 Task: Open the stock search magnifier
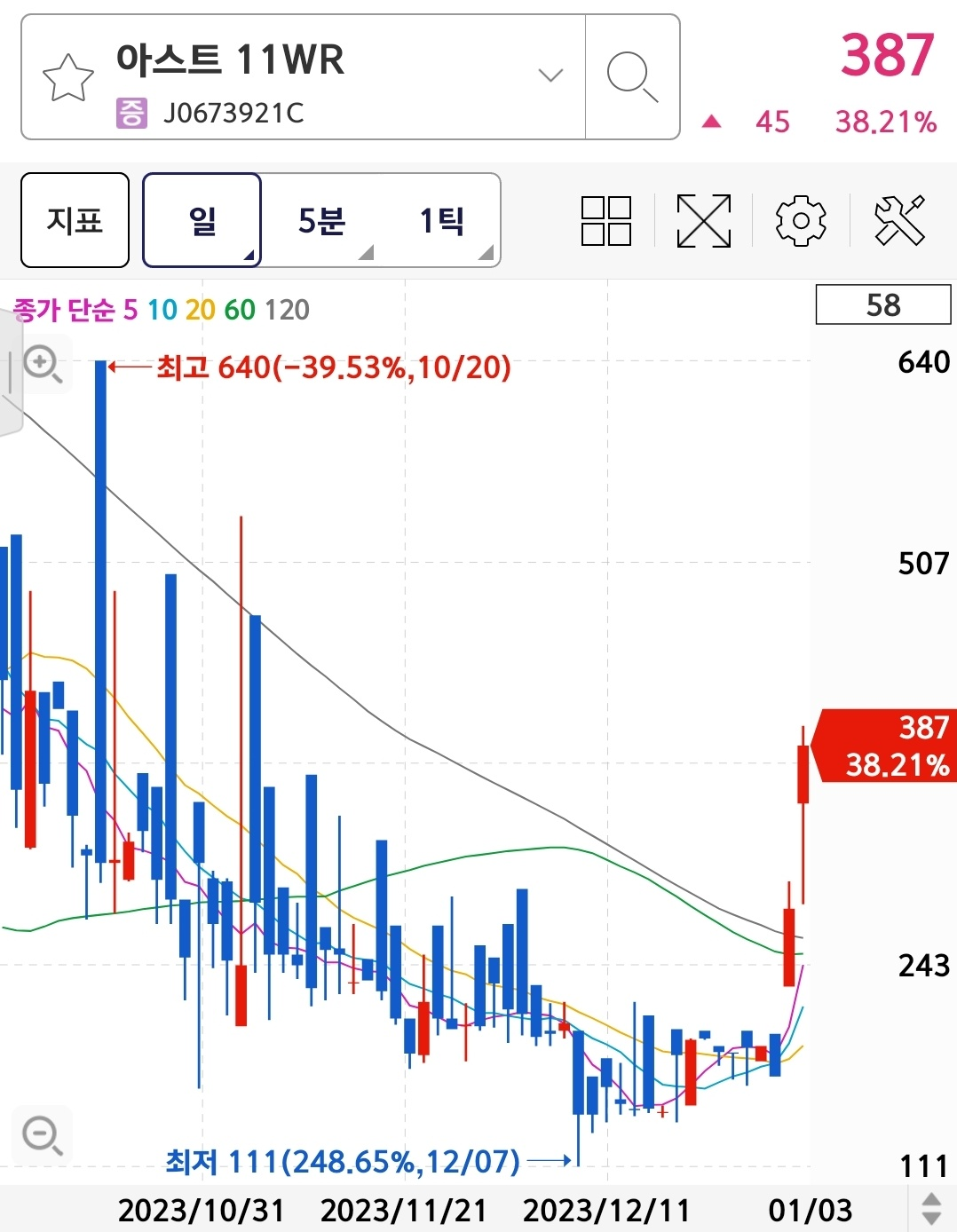[632, 77]
